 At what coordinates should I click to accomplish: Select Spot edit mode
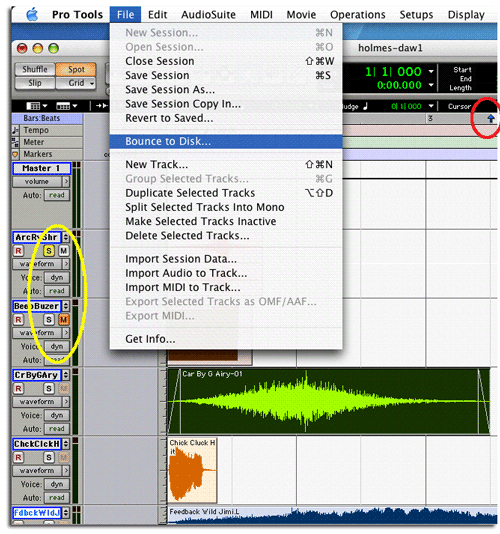(x=76, y=69)
